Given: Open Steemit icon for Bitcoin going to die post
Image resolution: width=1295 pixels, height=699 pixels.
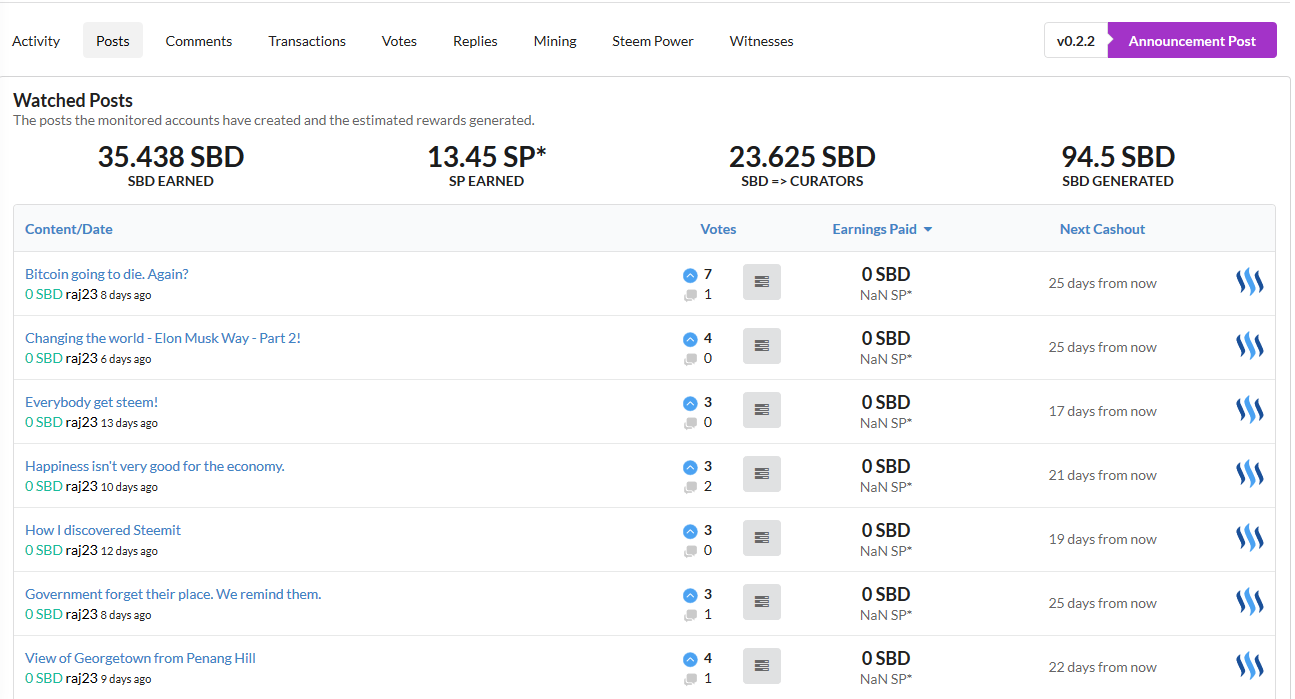Looking at the screenshot, I should point(1249,282).
